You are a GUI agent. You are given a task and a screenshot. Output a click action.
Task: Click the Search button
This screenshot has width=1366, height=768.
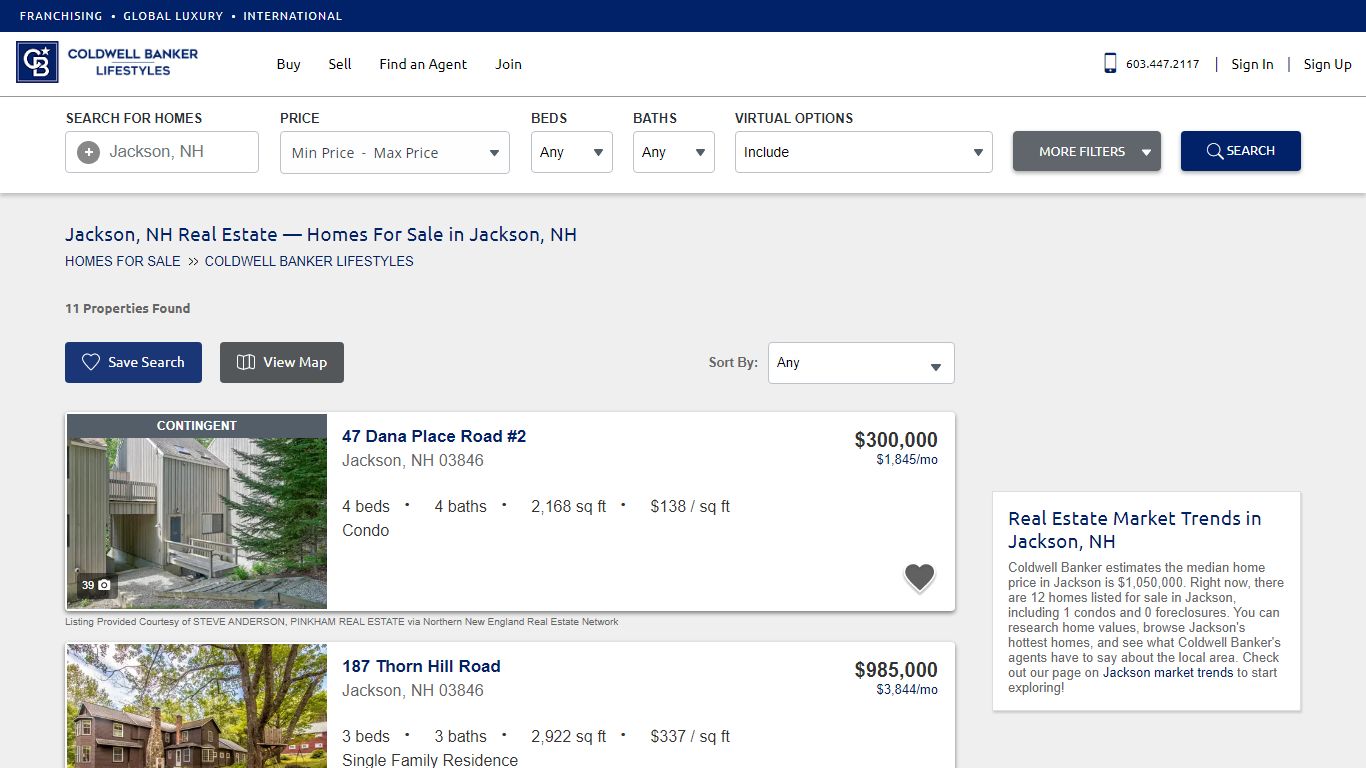(1241, 151)
